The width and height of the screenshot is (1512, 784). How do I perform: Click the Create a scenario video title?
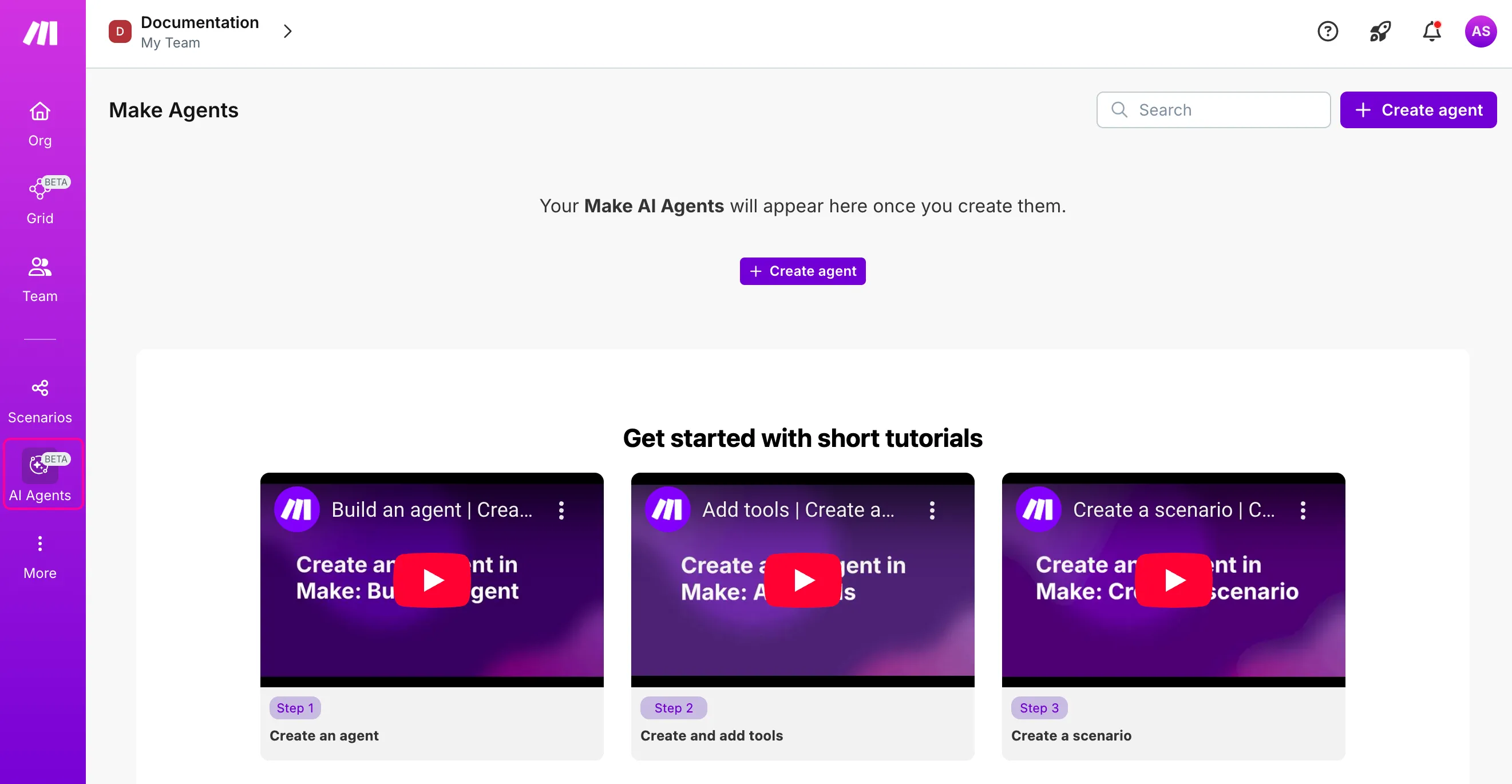[1174, 510]
